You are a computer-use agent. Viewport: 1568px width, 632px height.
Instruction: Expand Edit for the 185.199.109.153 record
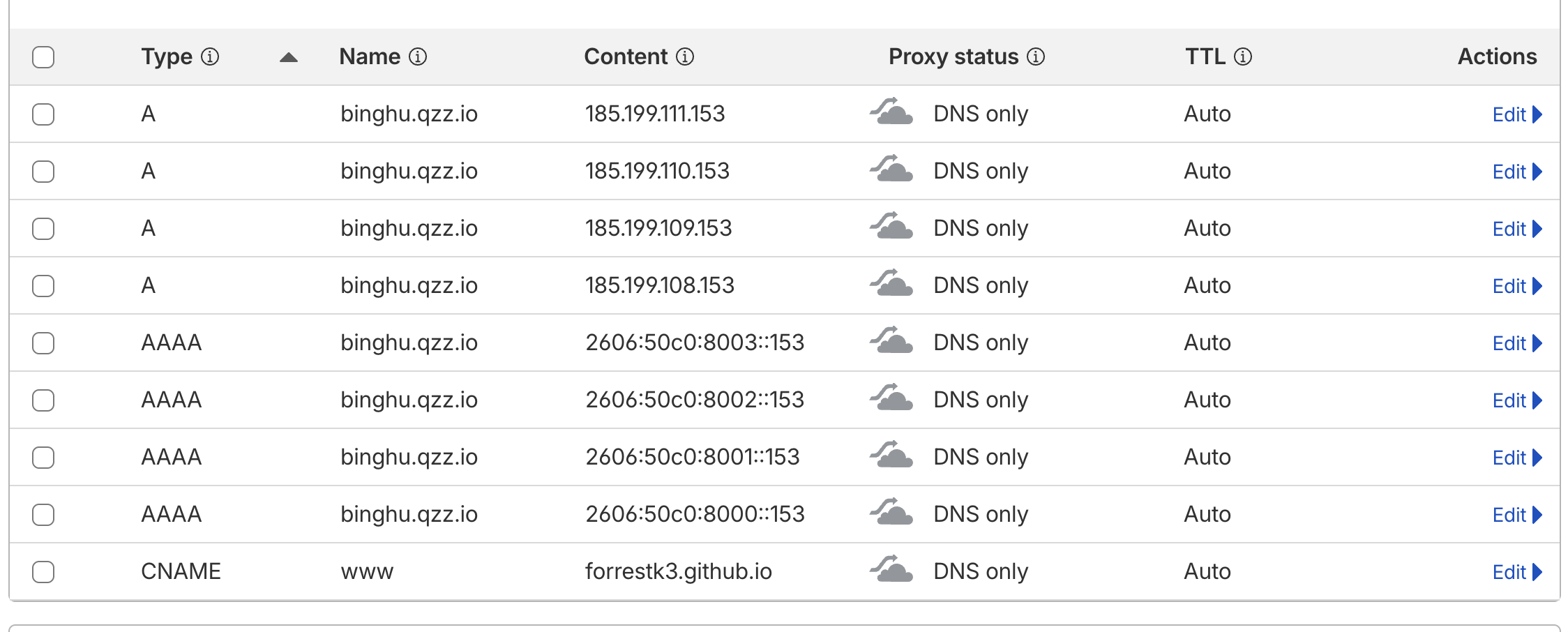[x=1516, y=229]
